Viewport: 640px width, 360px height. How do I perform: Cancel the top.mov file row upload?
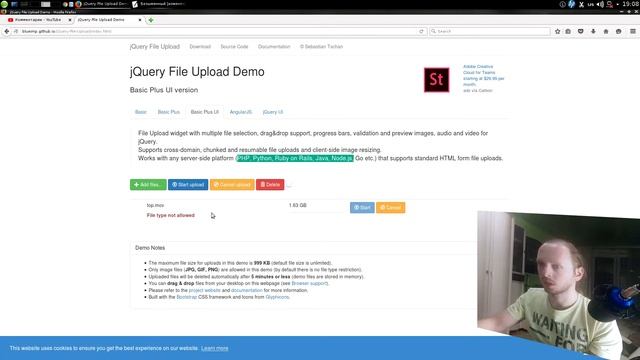coord(391,207)
